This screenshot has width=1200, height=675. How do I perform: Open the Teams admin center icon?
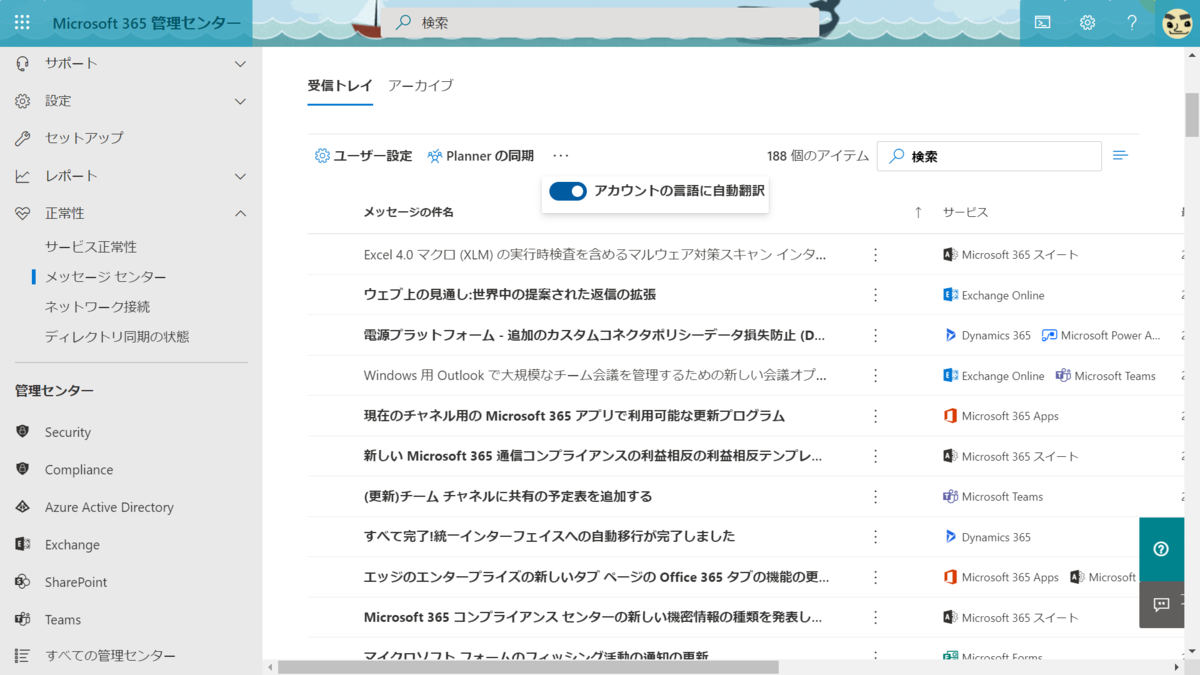pyautogui.click(x=22, y=620)
